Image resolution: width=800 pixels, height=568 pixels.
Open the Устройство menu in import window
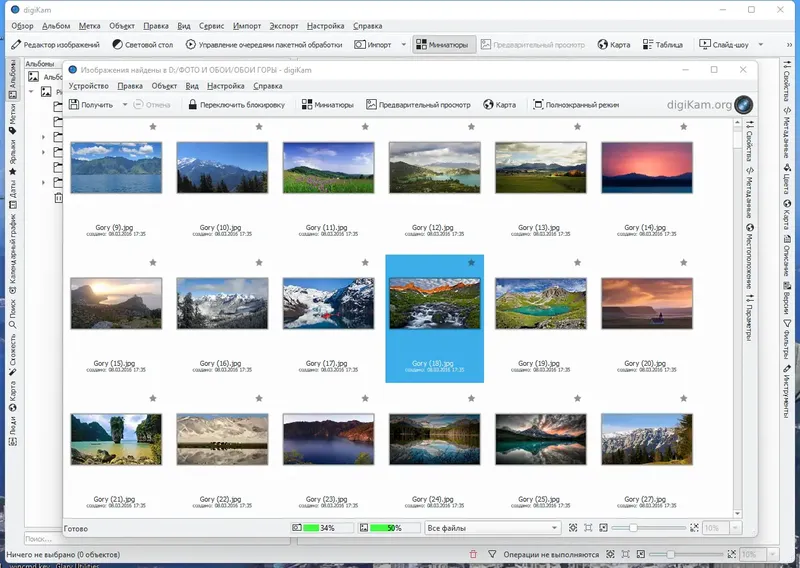[x=89, y=86]
